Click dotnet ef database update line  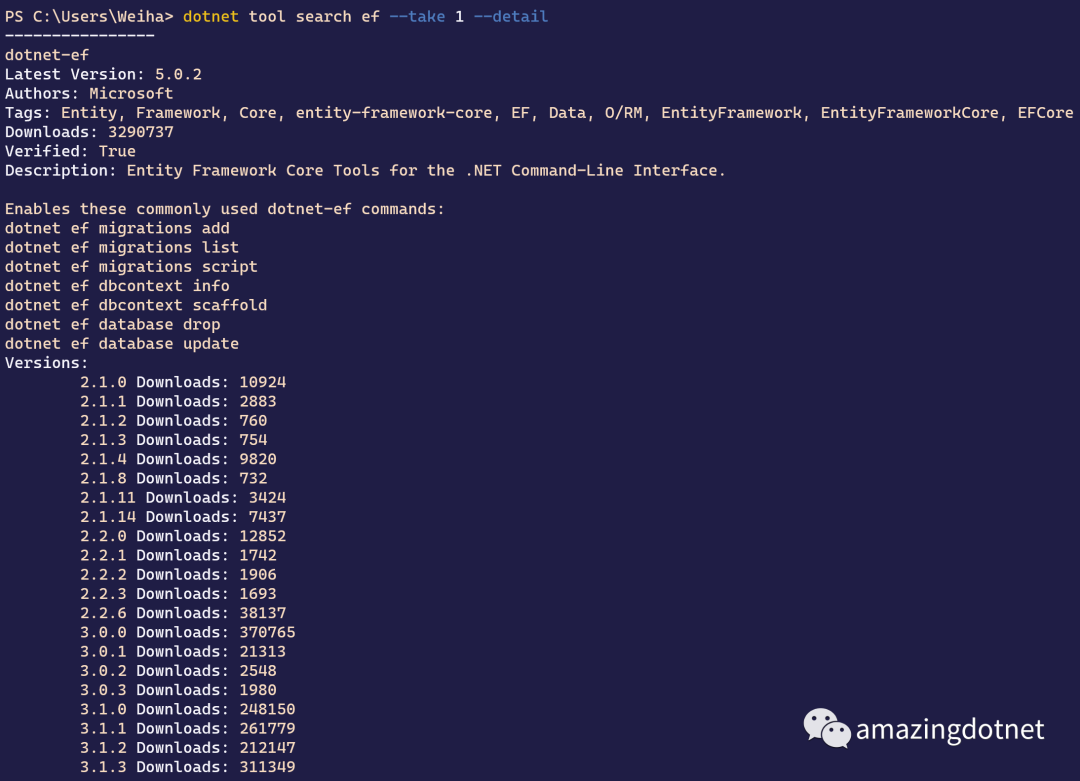(x=122, y=344)
